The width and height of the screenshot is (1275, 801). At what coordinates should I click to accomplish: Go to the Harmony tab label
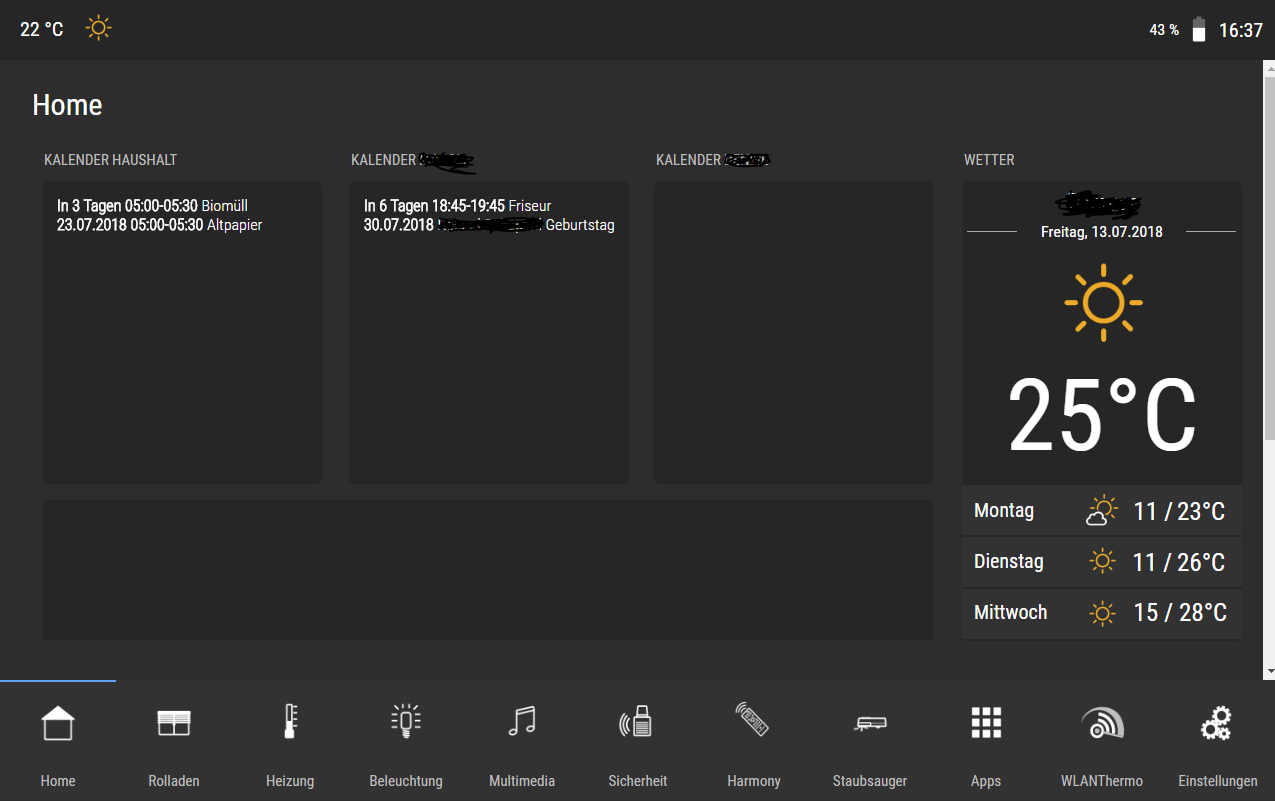[x=754, y=781]
